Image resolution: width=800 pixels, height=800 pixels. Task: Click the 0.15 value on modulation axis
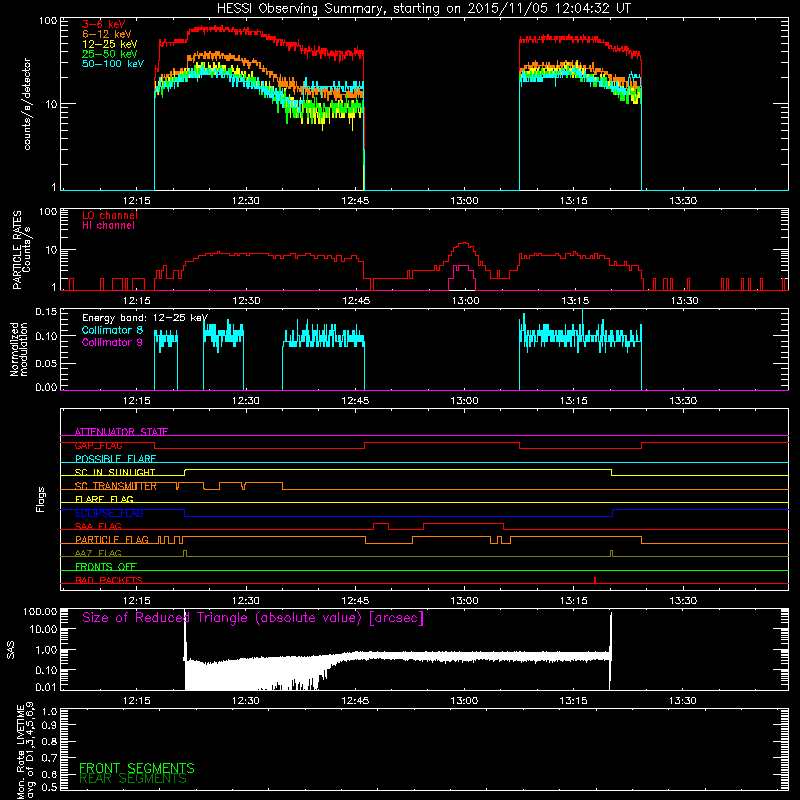46,312
